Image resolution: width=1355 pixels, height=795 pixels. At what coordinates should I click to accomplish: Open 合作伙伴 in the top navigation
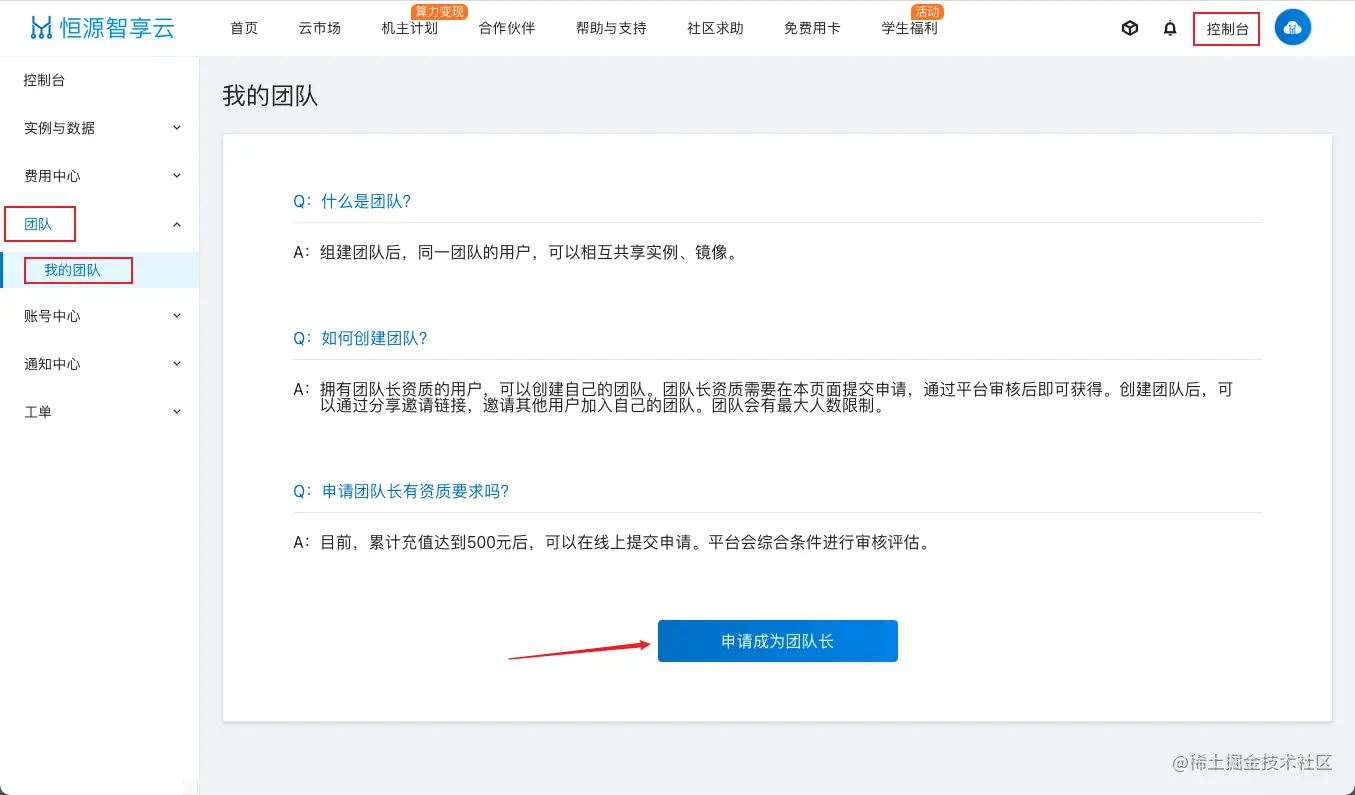507,28
